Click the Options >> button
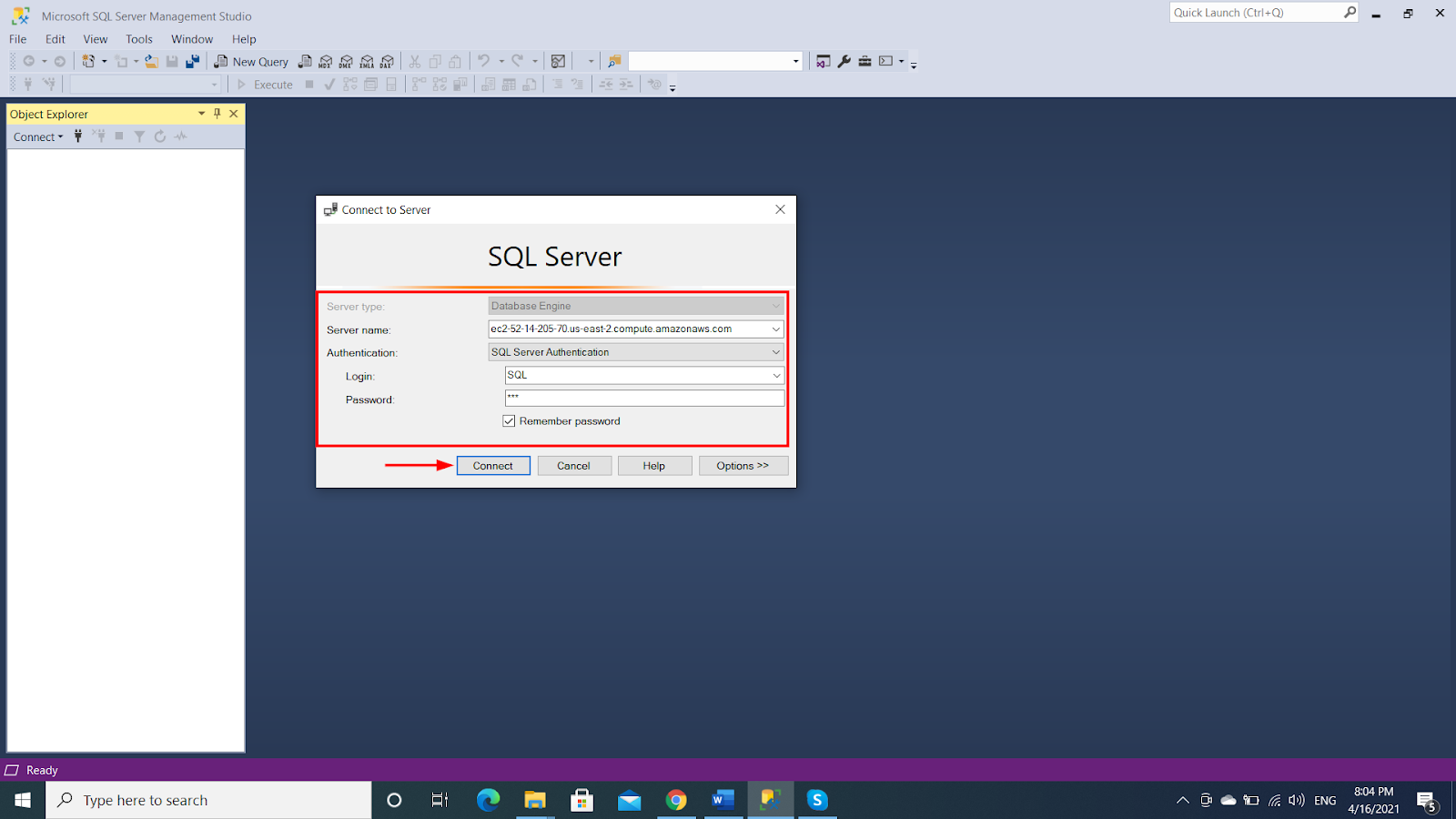Image resolution: width=1456 pixels, height=819 pixels. point(743,466)
